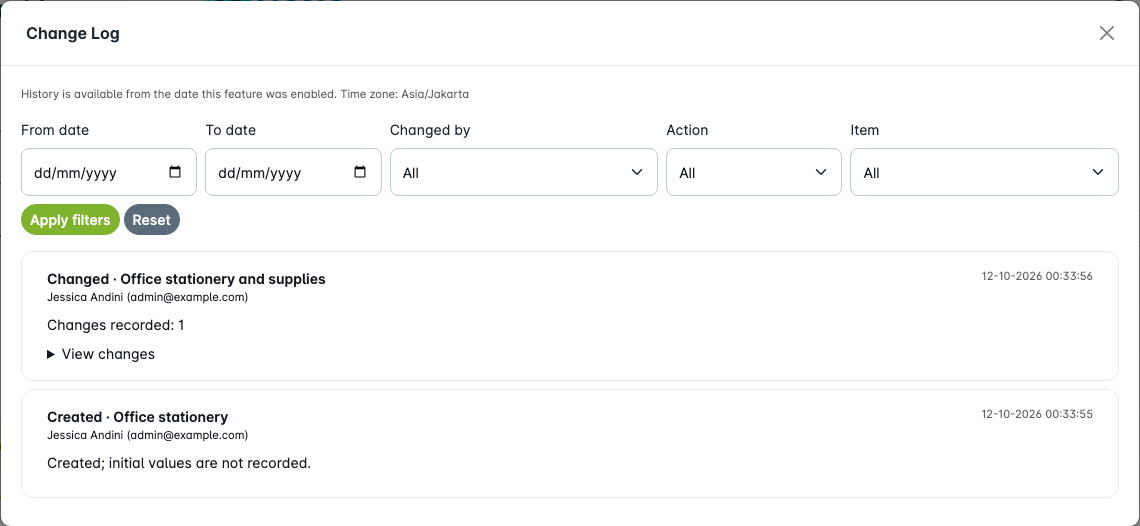1140x526 pixels.
Task: Click the 'Action' label
Action: click(x=687, y=131)
